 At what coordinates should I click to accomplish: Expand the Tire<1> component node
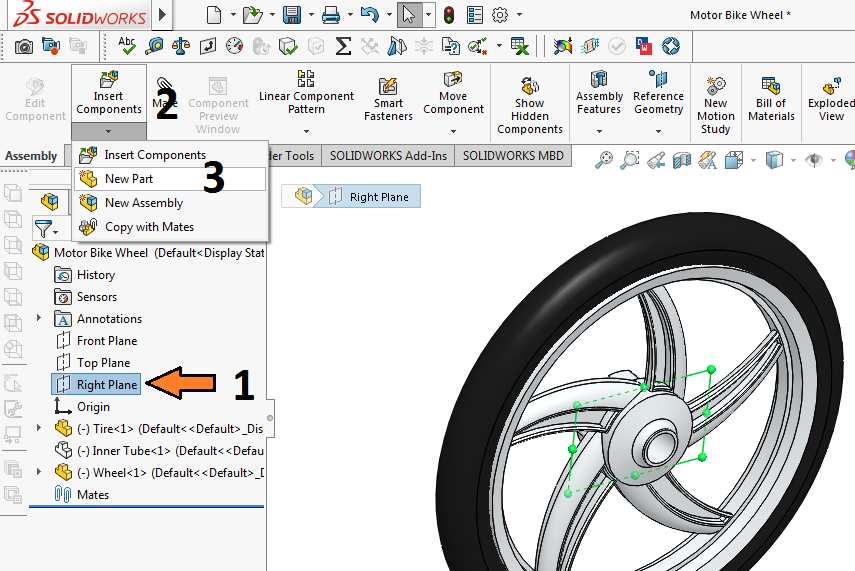pos(39,428)
